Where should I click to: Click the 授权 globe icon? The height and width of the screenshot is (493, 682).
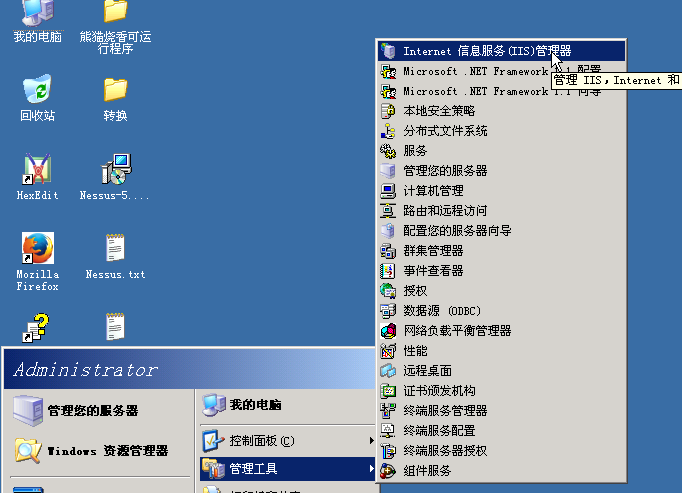(388, 291)
